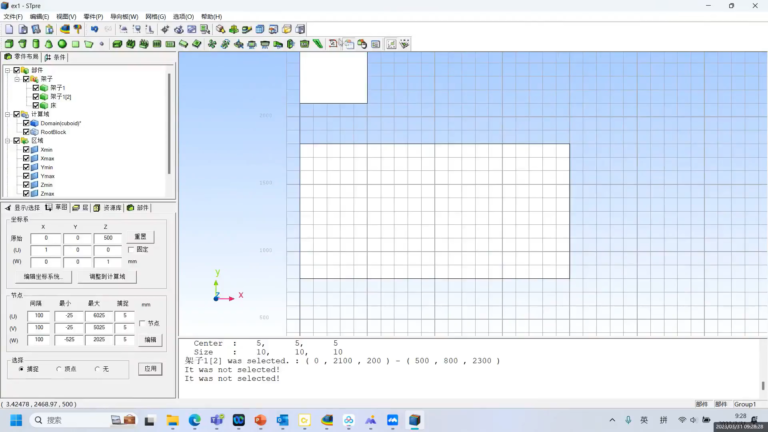Image resolution: width=768 pixels, height=432 pixels.
Task: Open the 网格(G) menu
Action: [x=156, y=17]
